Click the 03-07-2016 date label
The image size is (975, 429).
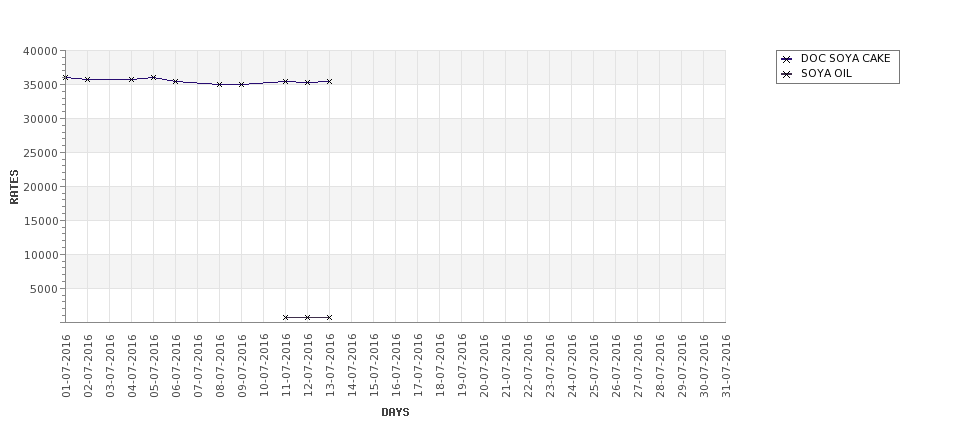pyautogui.click(x=110, y=366)
